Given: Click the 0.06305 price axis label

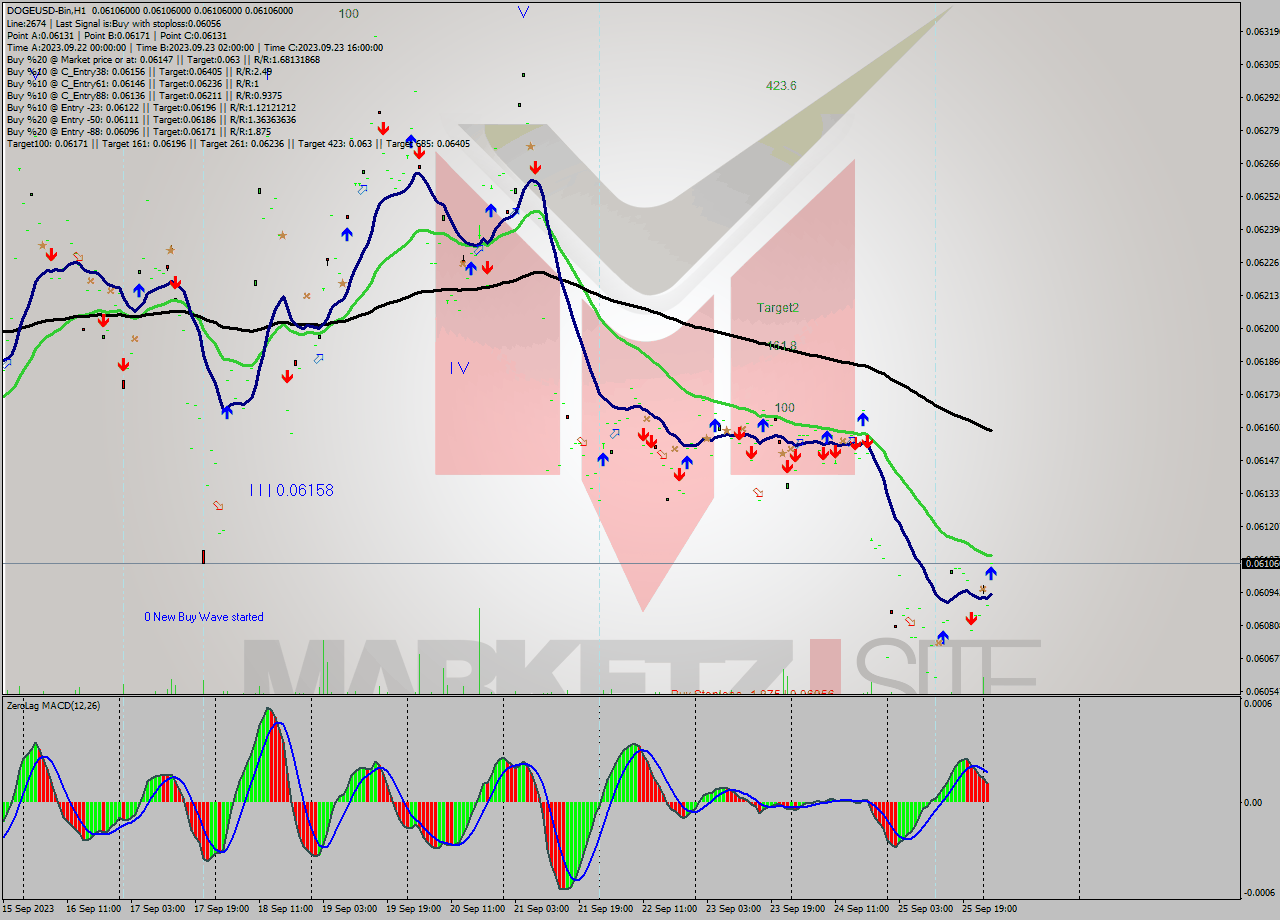Looking at the screenshot, I should tap(1263, 64).
